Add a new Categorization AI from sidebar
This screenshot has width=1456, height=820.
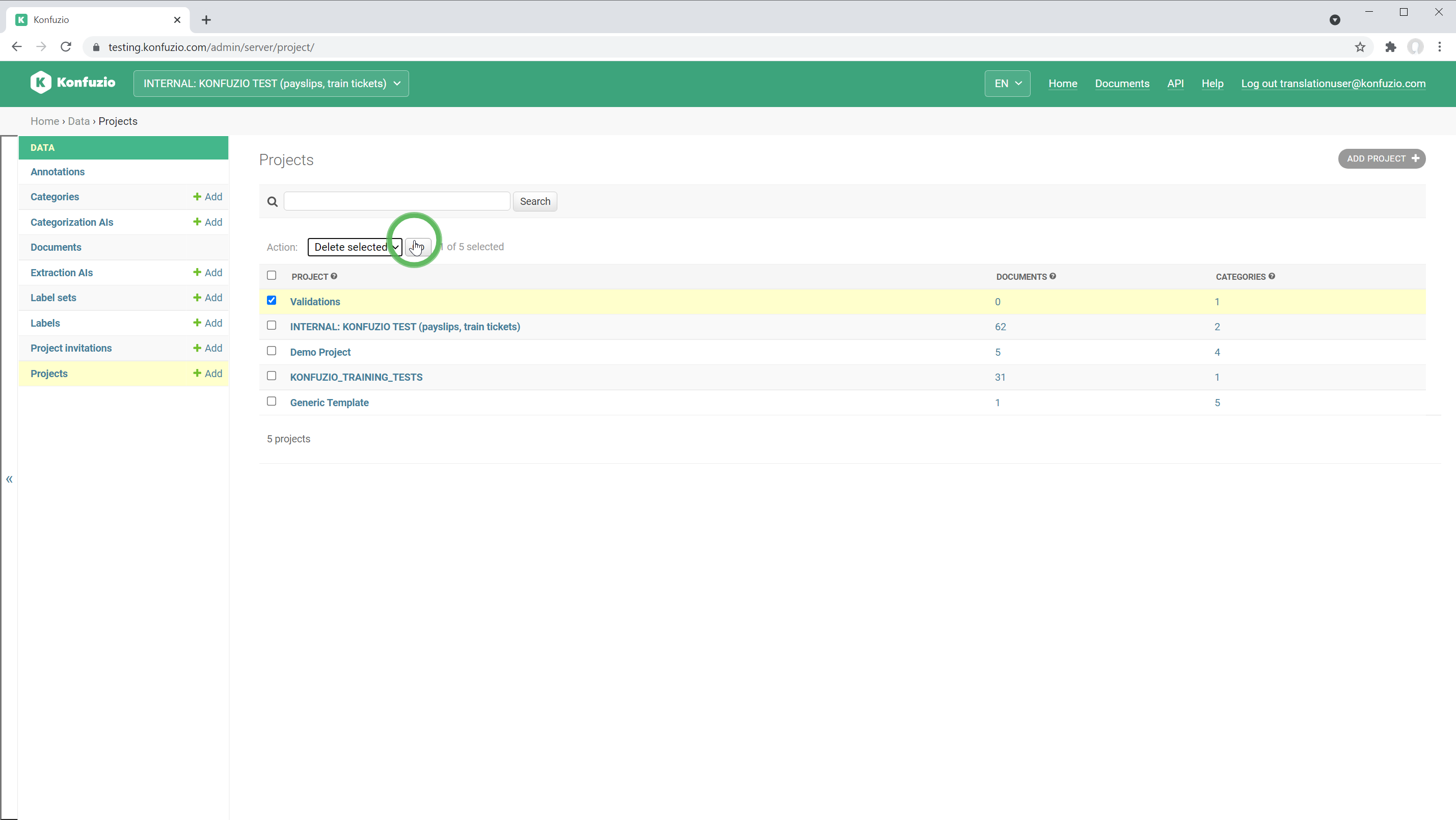tap(207, 222)
